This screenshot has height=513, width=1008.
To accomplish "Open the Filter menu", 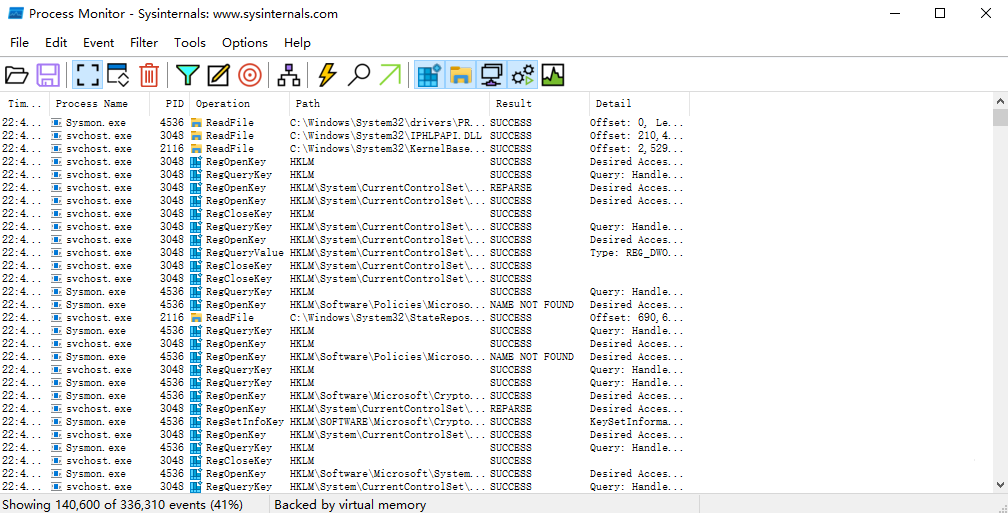I will (x=144, y=43).
